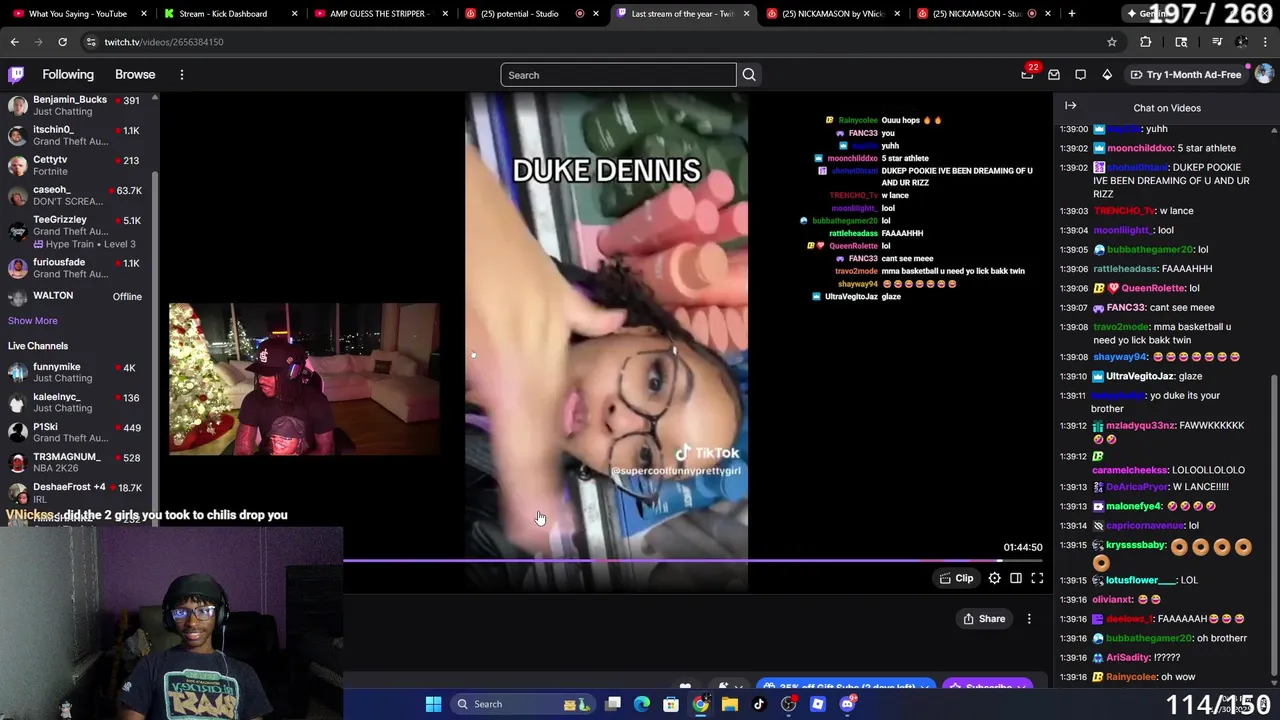Open the Chrome media controls icon

pyautogui.click(x=1217, y=42)
